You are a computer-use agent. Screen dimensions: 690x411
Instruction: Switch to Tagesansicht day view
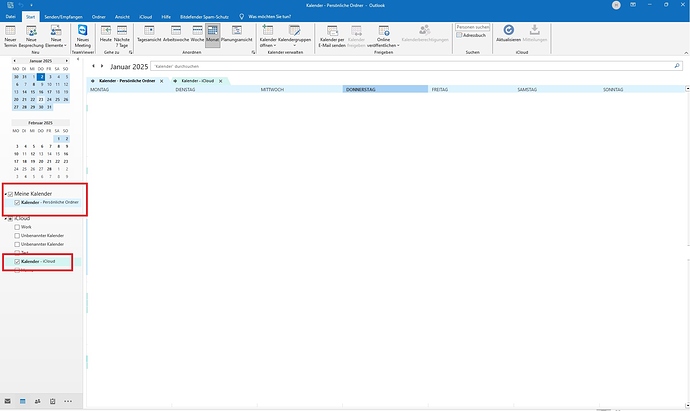[149, 34]
